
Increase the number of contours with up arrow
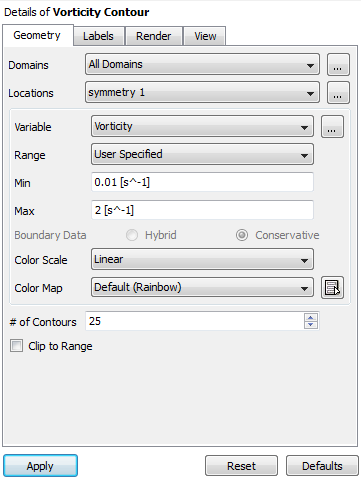[311, 317]
